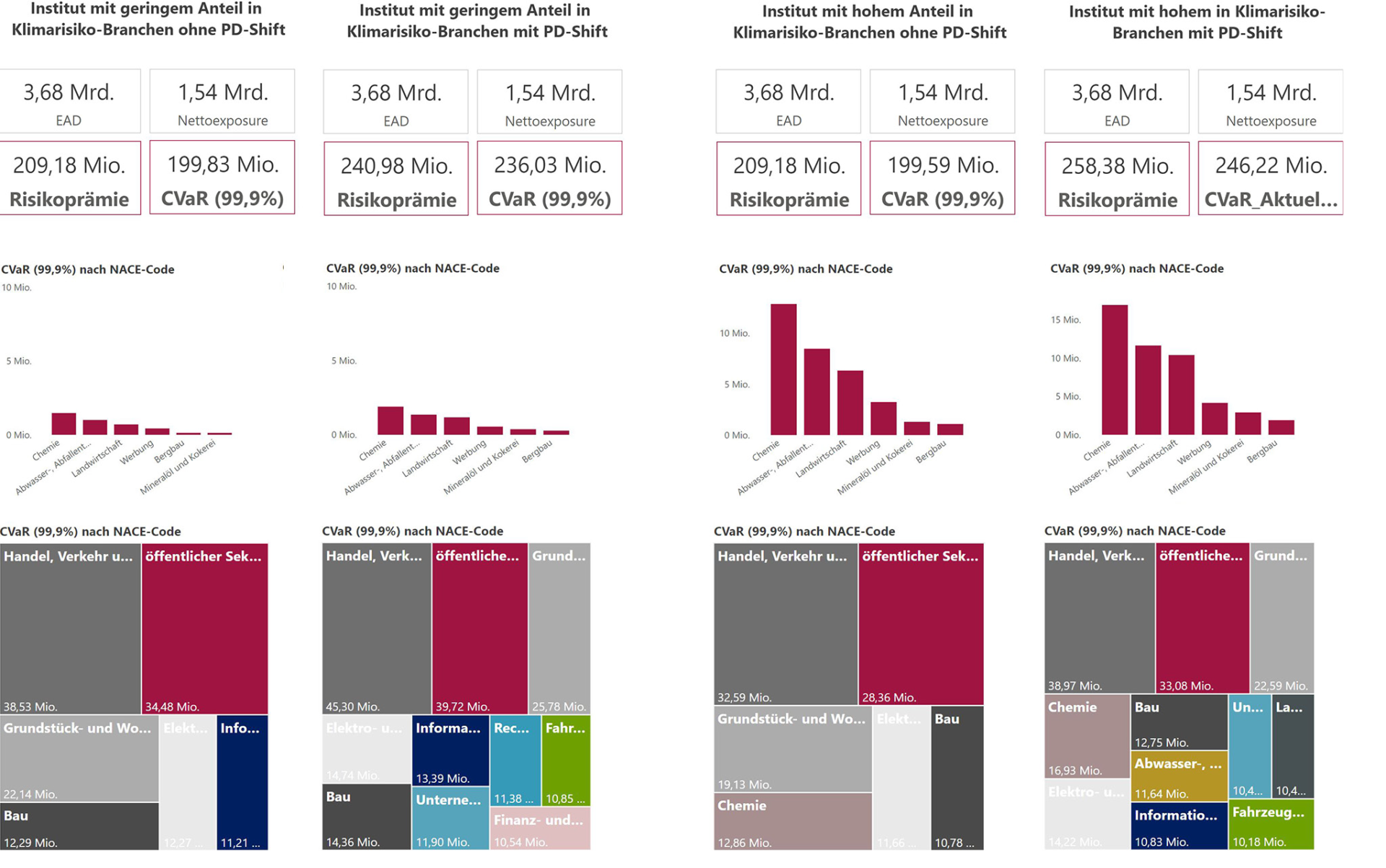Click Chemie tile showing 16,93 Mio.
1386x868 pixels.
coord(1086,737)
